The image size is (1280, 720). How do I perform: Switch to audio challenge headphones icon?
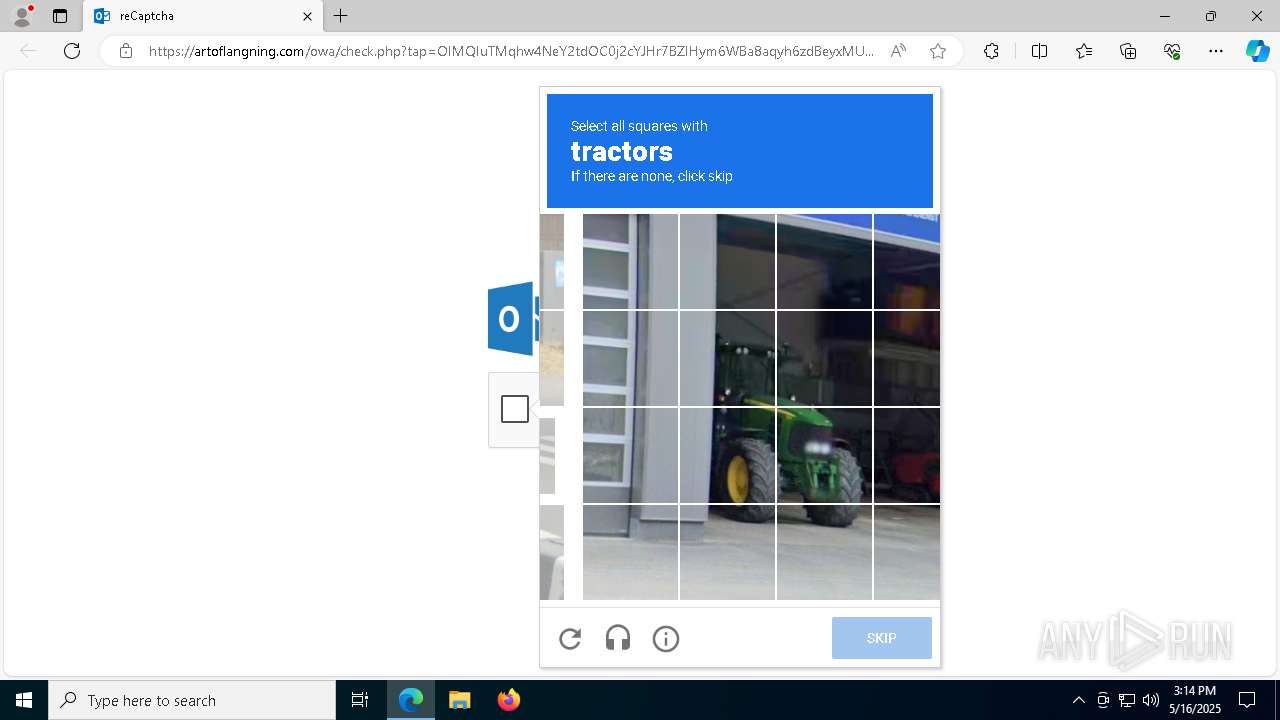pos(618,639)
